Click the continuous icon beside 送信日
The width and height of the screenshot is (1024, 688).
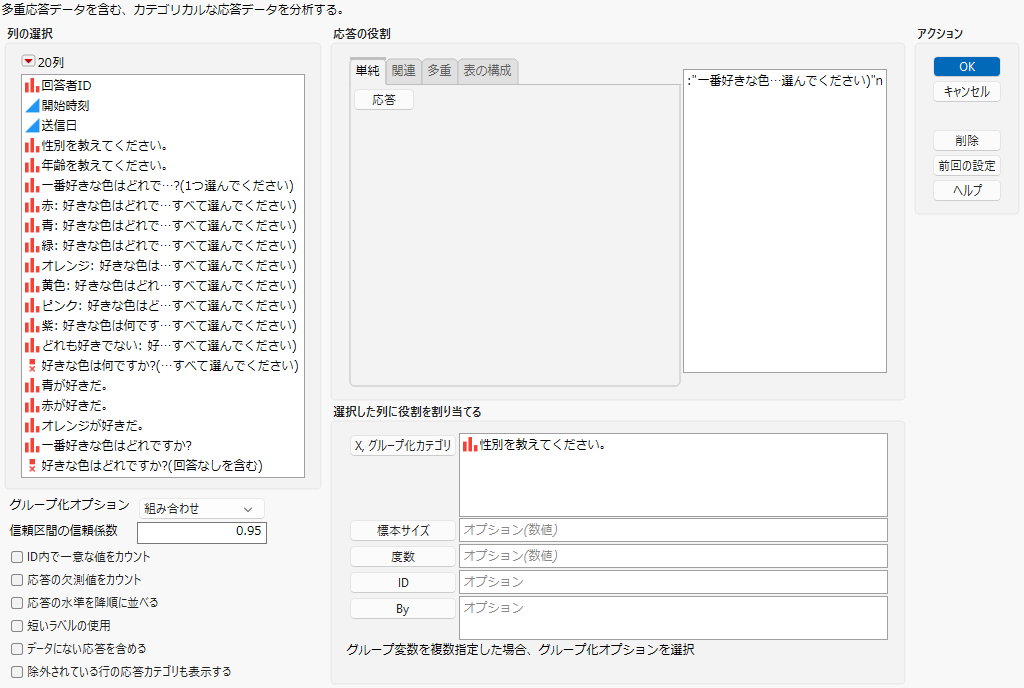[x=32, y=125]
